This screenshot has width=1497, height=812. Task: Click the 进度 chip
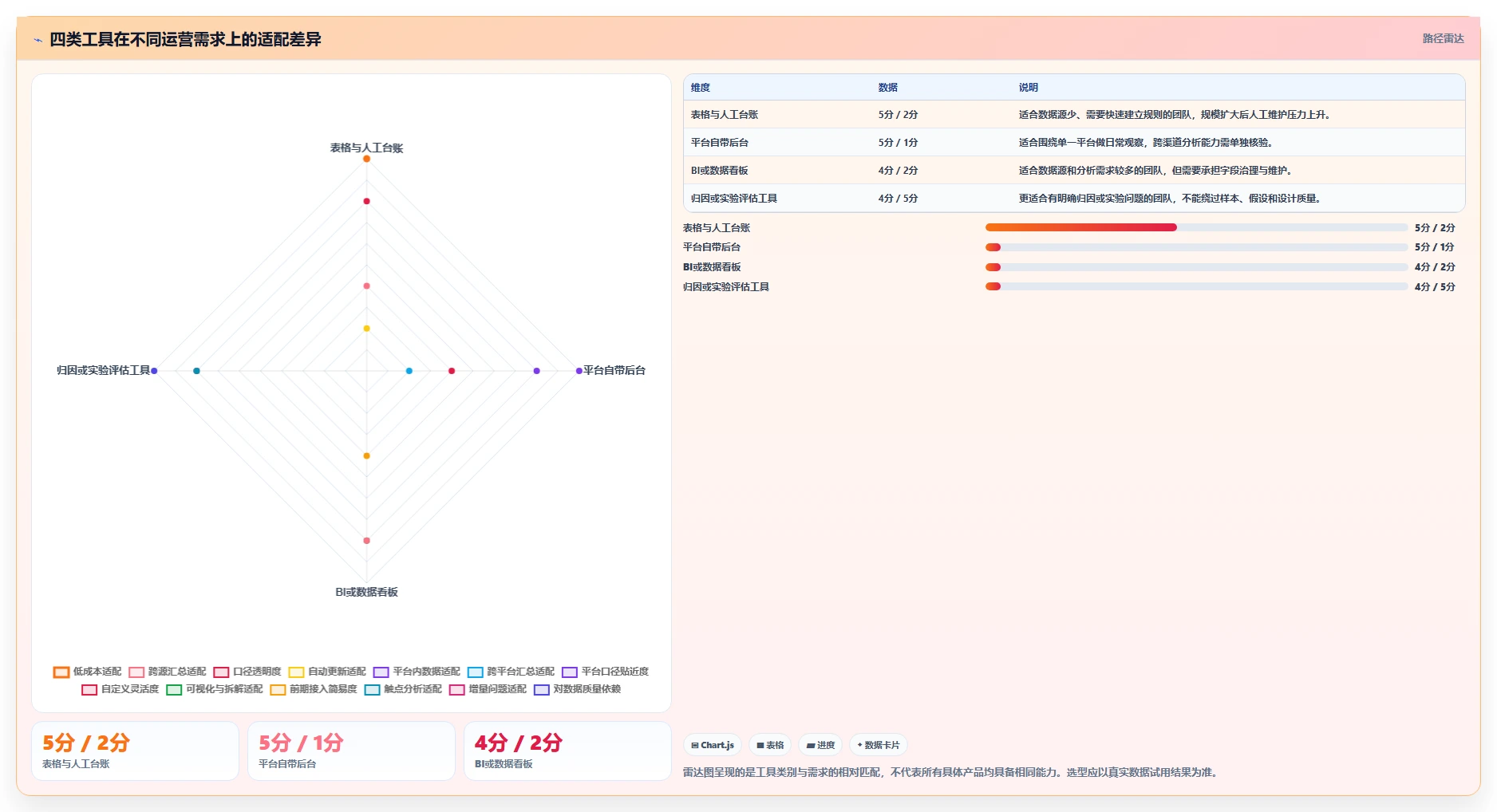point(820,745)
